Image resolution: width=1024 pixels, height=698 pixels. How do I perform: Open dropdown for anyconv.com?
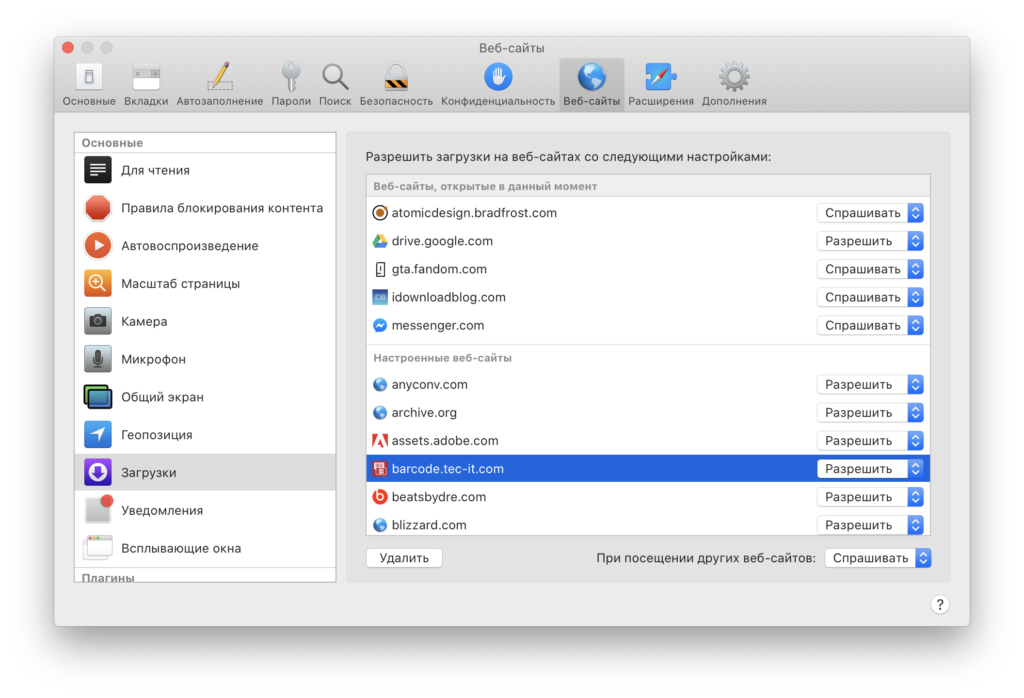click(870, 385)
